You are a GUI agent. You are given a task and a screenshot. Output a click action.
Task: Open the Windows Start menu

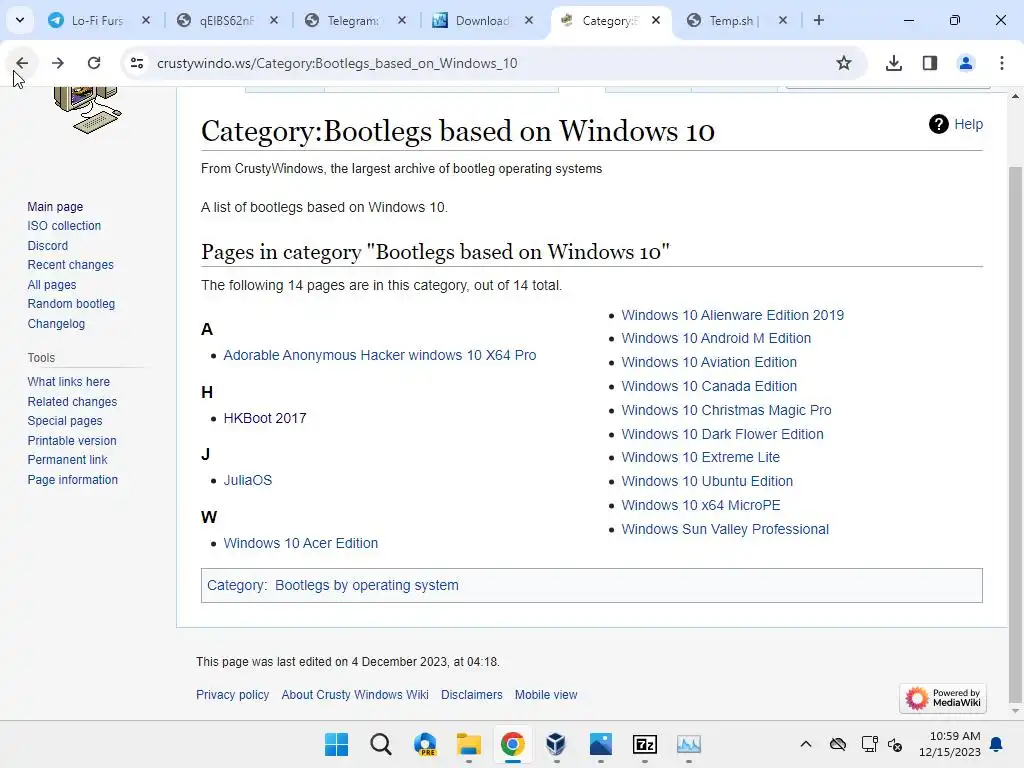click(336, 744)
